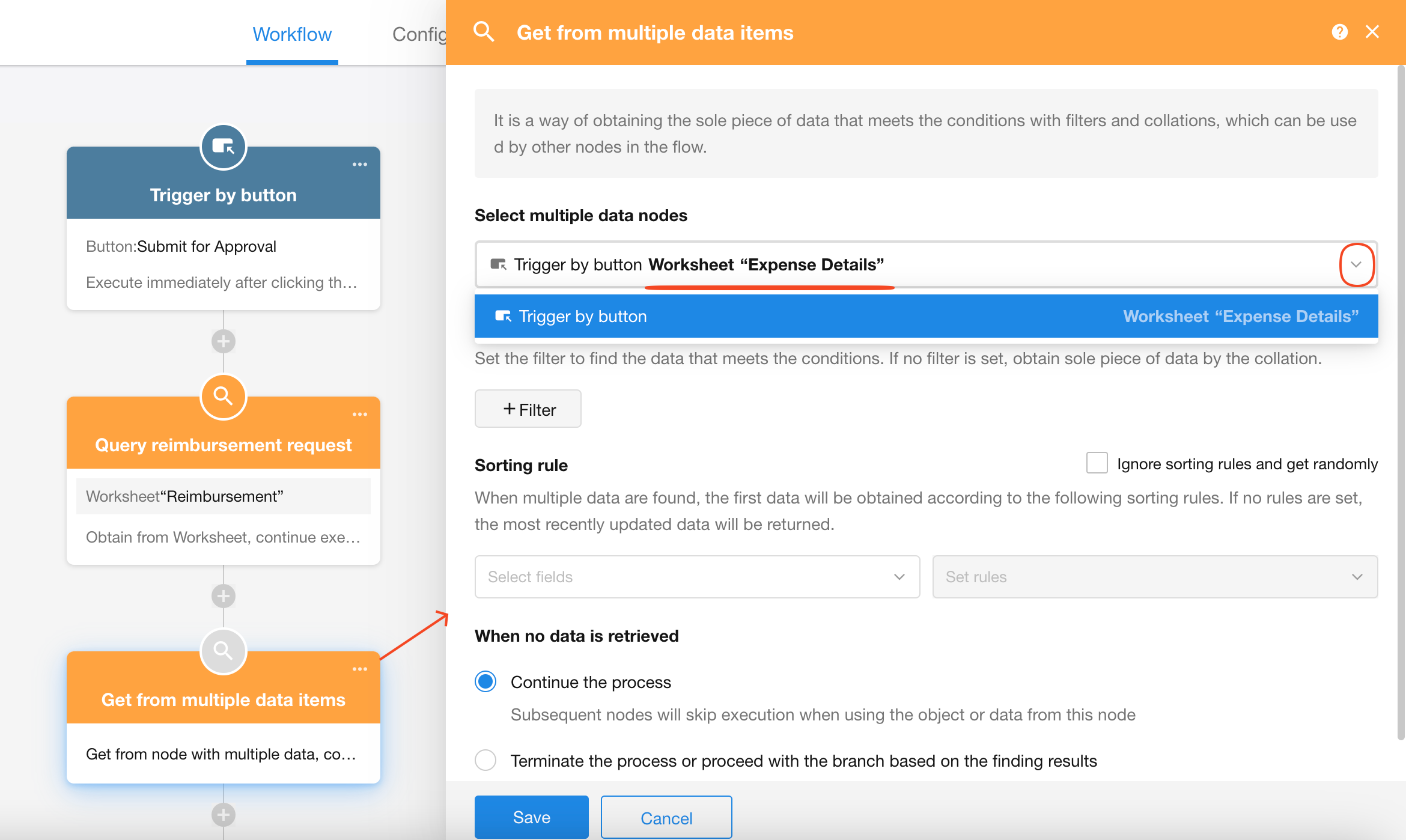Viewport: 1406px width, 840px height.
Task: Open the Set rules dropdown
Action: point(1154,577)
